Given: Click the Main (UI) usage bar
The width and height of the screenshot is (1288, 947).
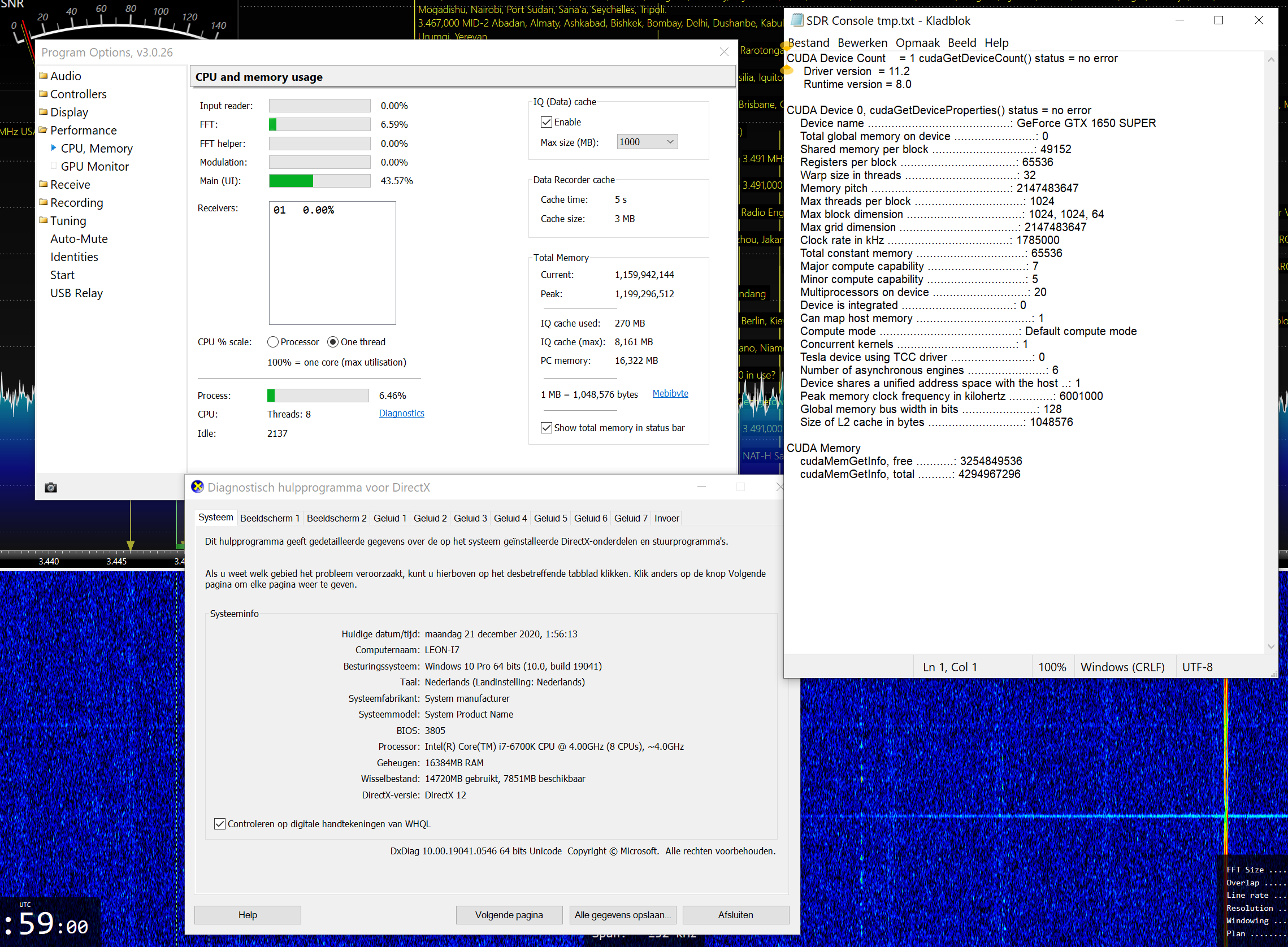Looking at the screenshot, I should (319, 181).
